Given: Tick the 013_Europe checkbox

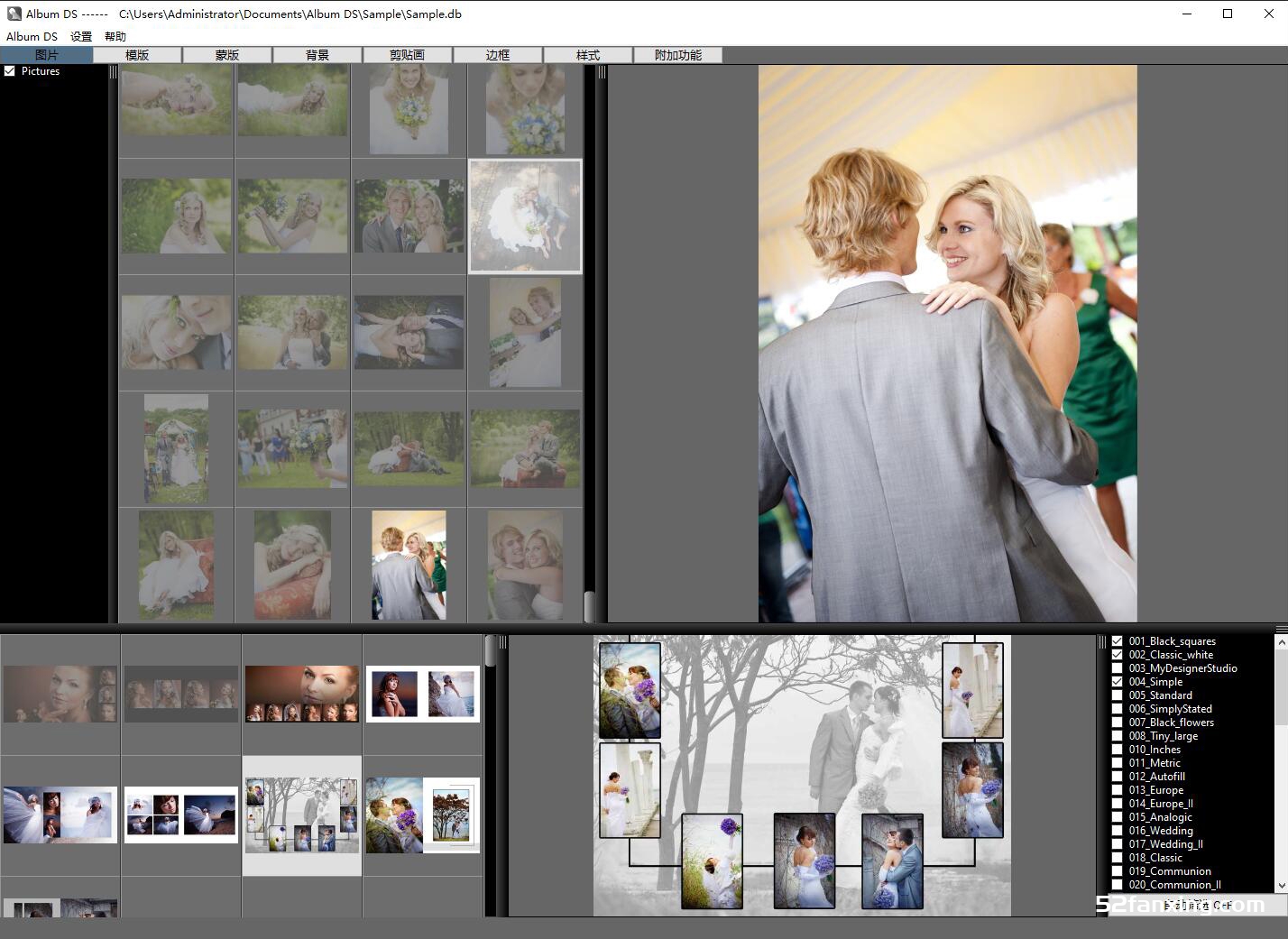Looking at the screenshot, I should click(1118, 790).
